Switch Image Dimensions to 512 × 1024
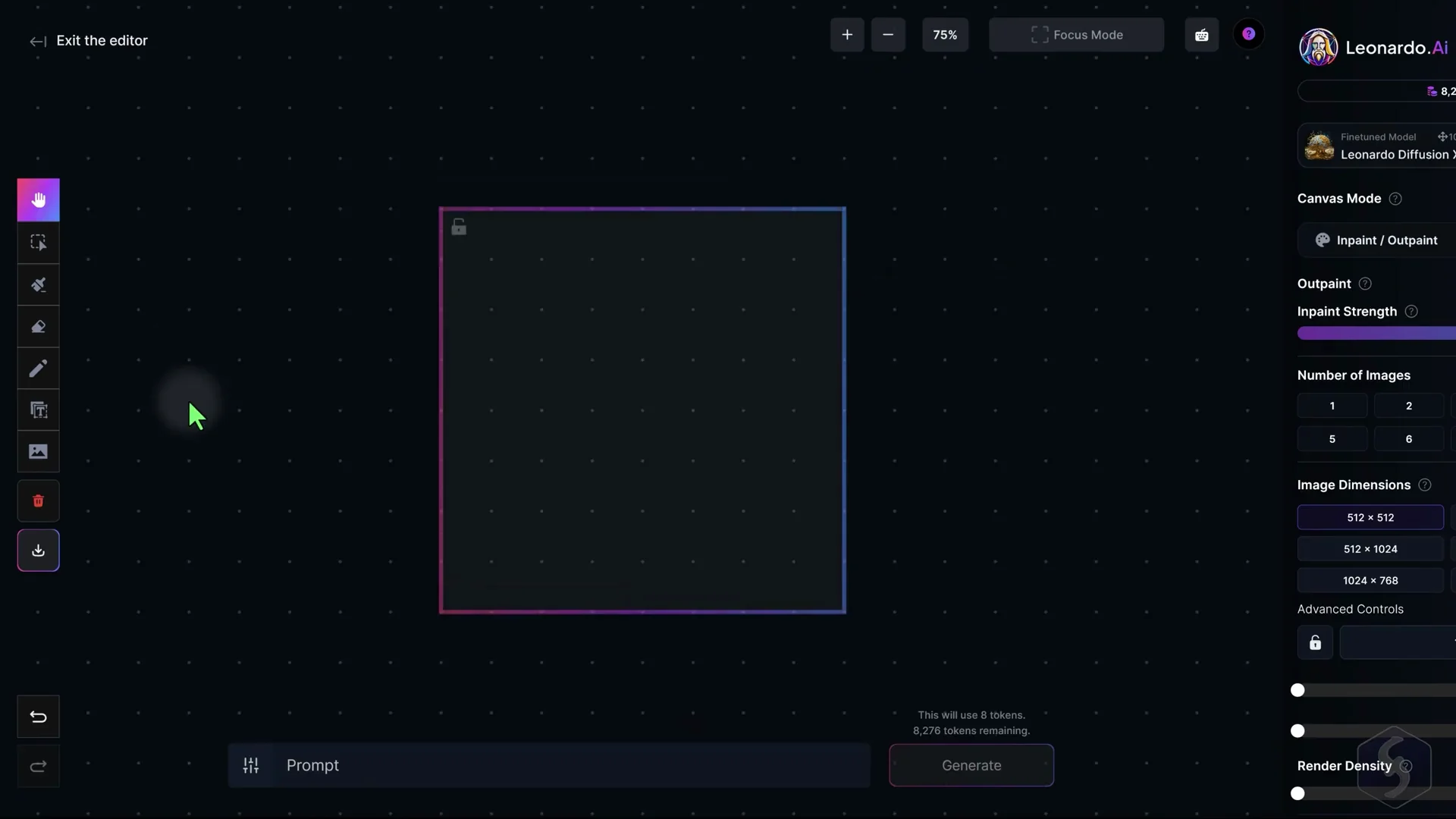The height and width of the screenshot is (819, 1456). (x=1370, y=548)
